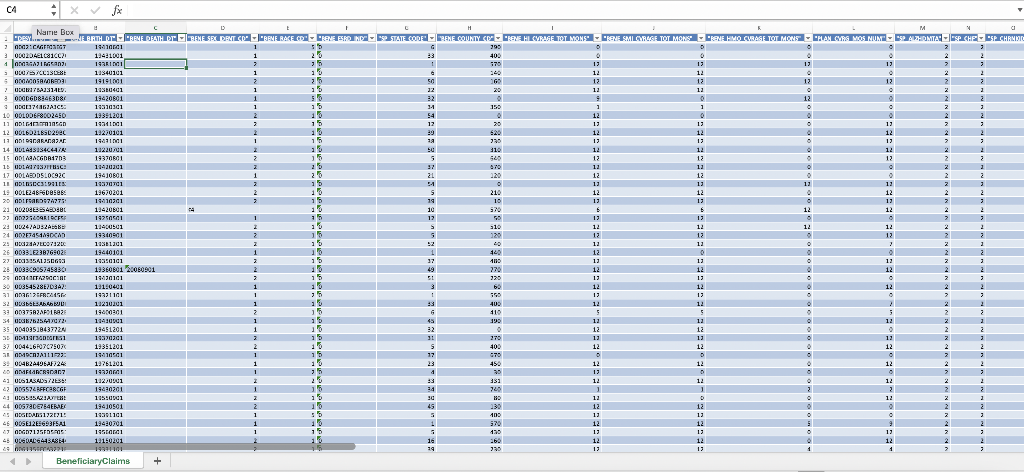
Task: Open the SP_CHF filter dropdown
Action: tap(979, 38)
